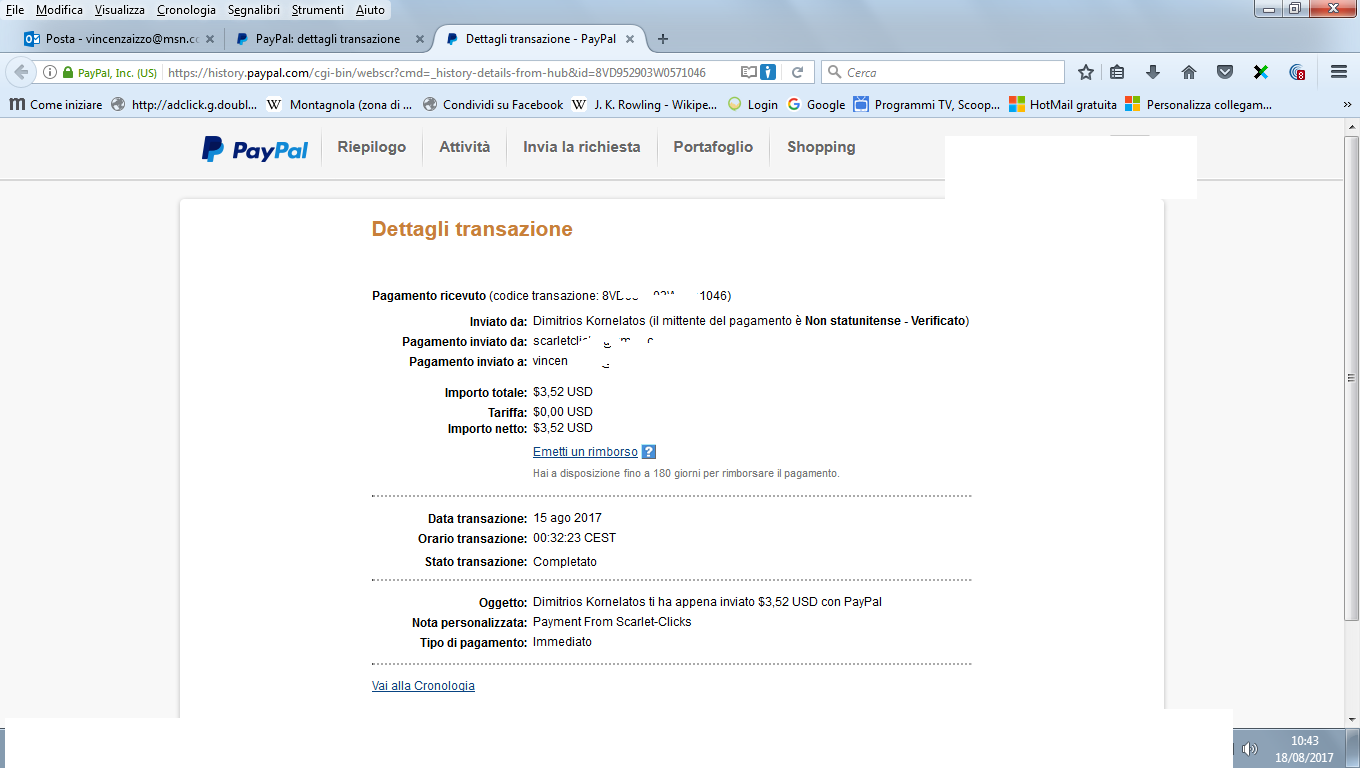Click the Cerca search field
Viewport: 1360px width, 768px height.
click(943, 72)
